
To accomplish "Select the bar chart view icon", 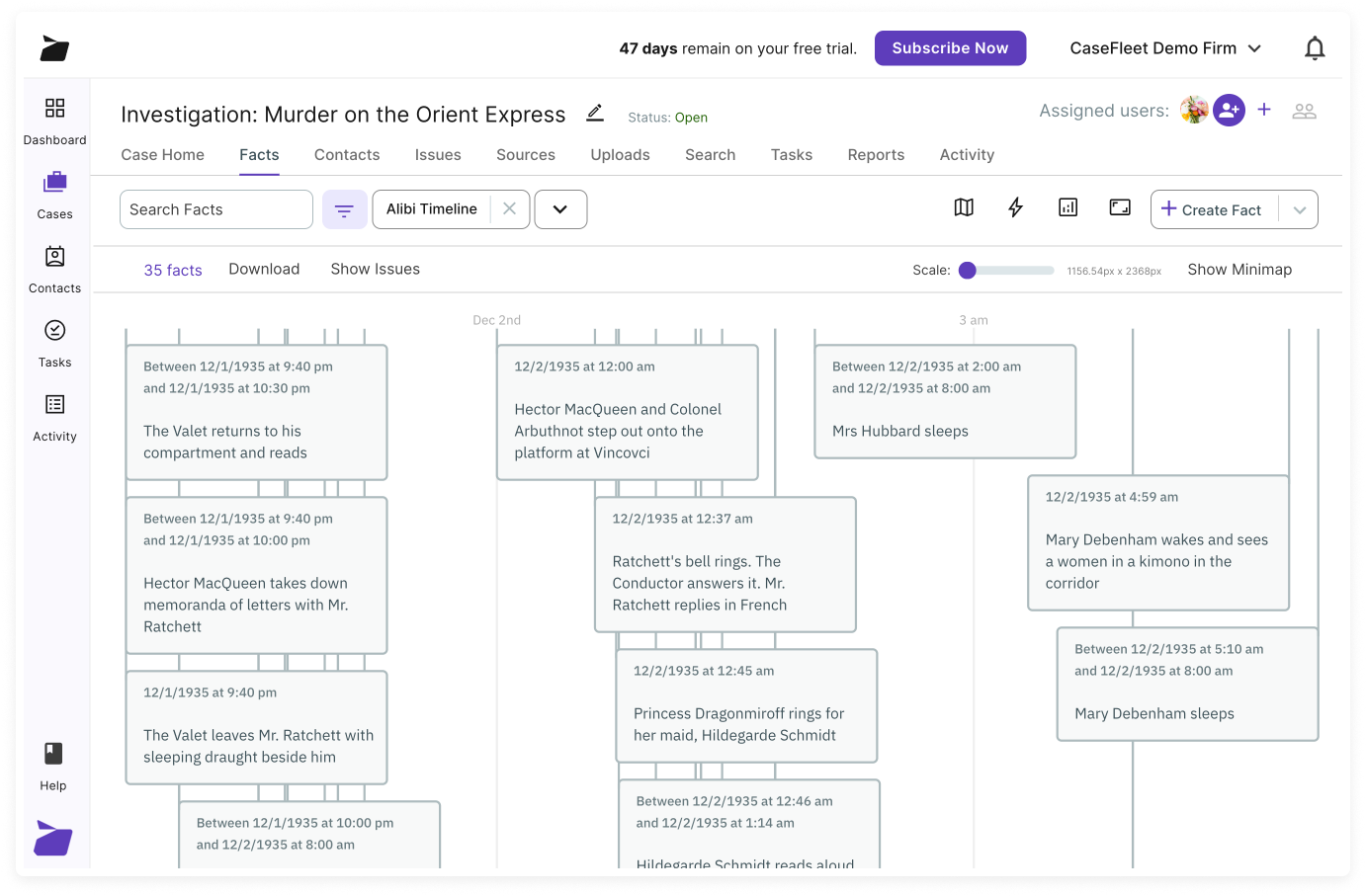I will pos(1067,208).
